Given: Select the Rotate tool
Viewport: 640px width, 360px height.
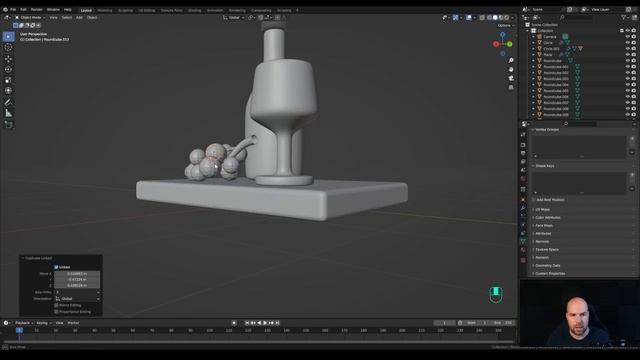Looking at the screenshot, I should coord(8,69).
